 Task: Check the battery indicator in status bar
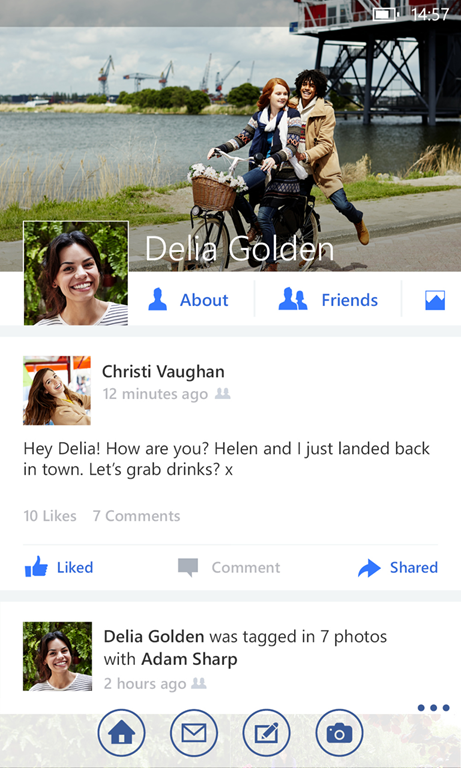(386, 14)
